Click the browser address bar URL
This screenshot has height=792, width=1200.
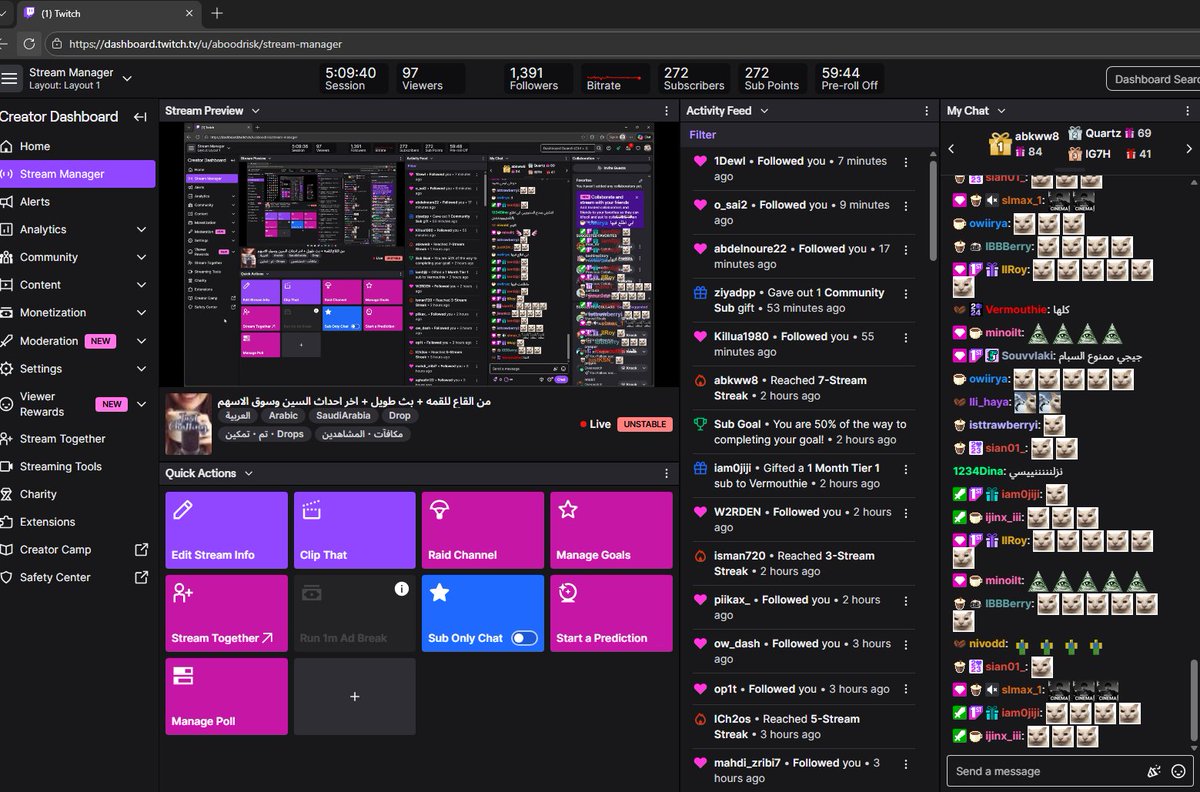point(206,44)
